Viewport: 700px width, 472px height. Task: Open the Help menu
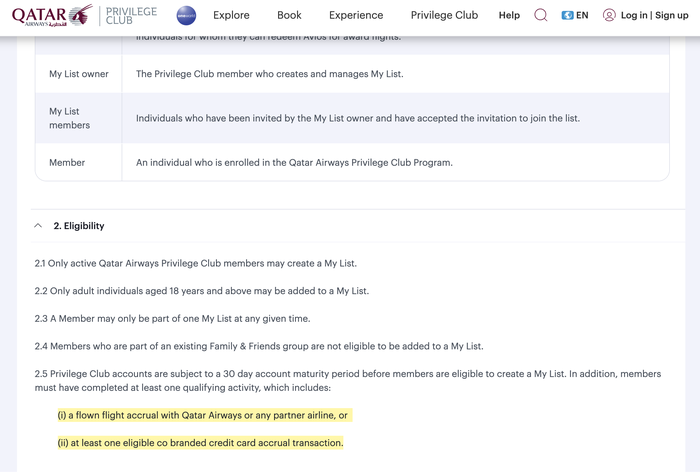coord(509,15)
